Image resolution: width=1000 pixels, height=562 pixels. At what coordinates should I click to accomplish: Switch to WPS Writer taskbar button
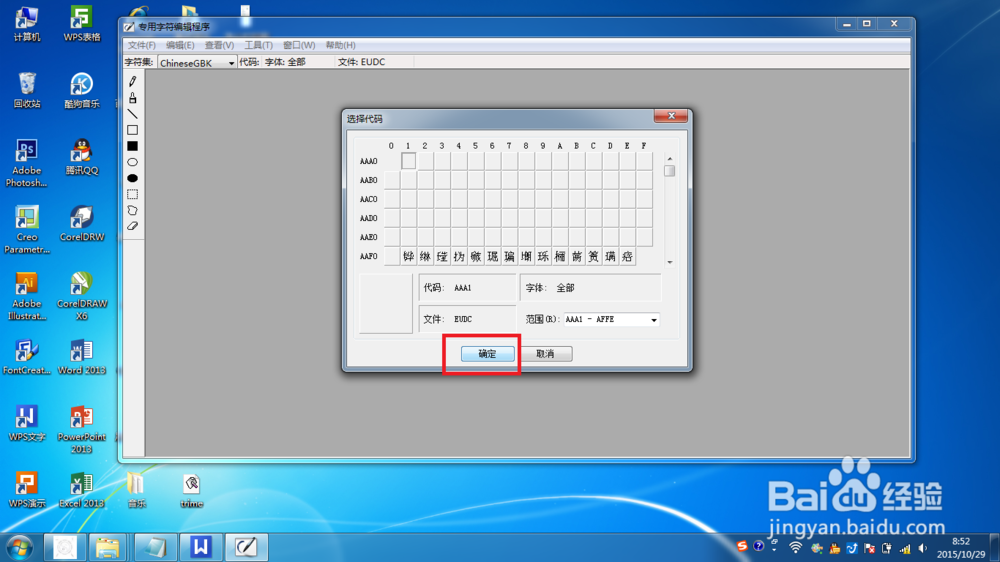tap(200, 547)
